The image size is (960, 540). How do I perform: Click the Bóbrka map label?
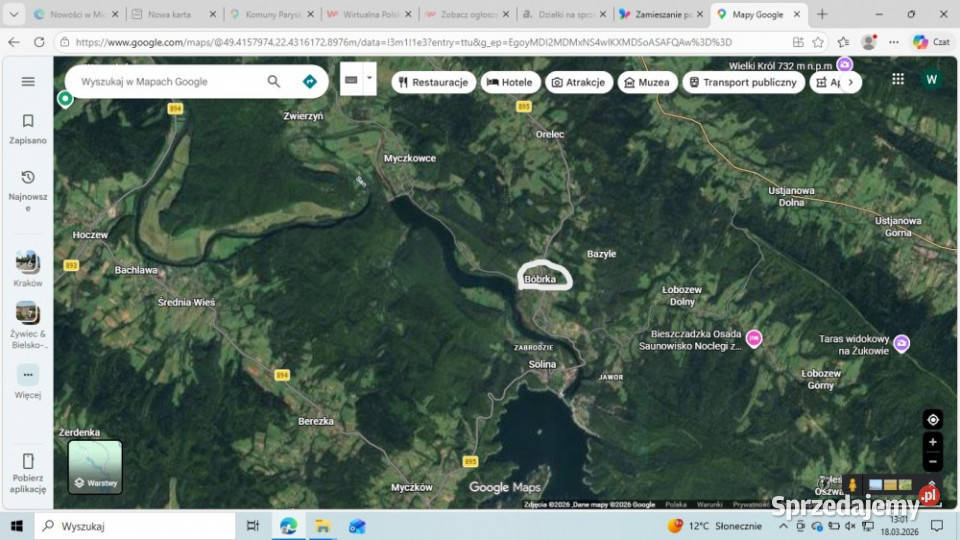(x=540, y=279)
